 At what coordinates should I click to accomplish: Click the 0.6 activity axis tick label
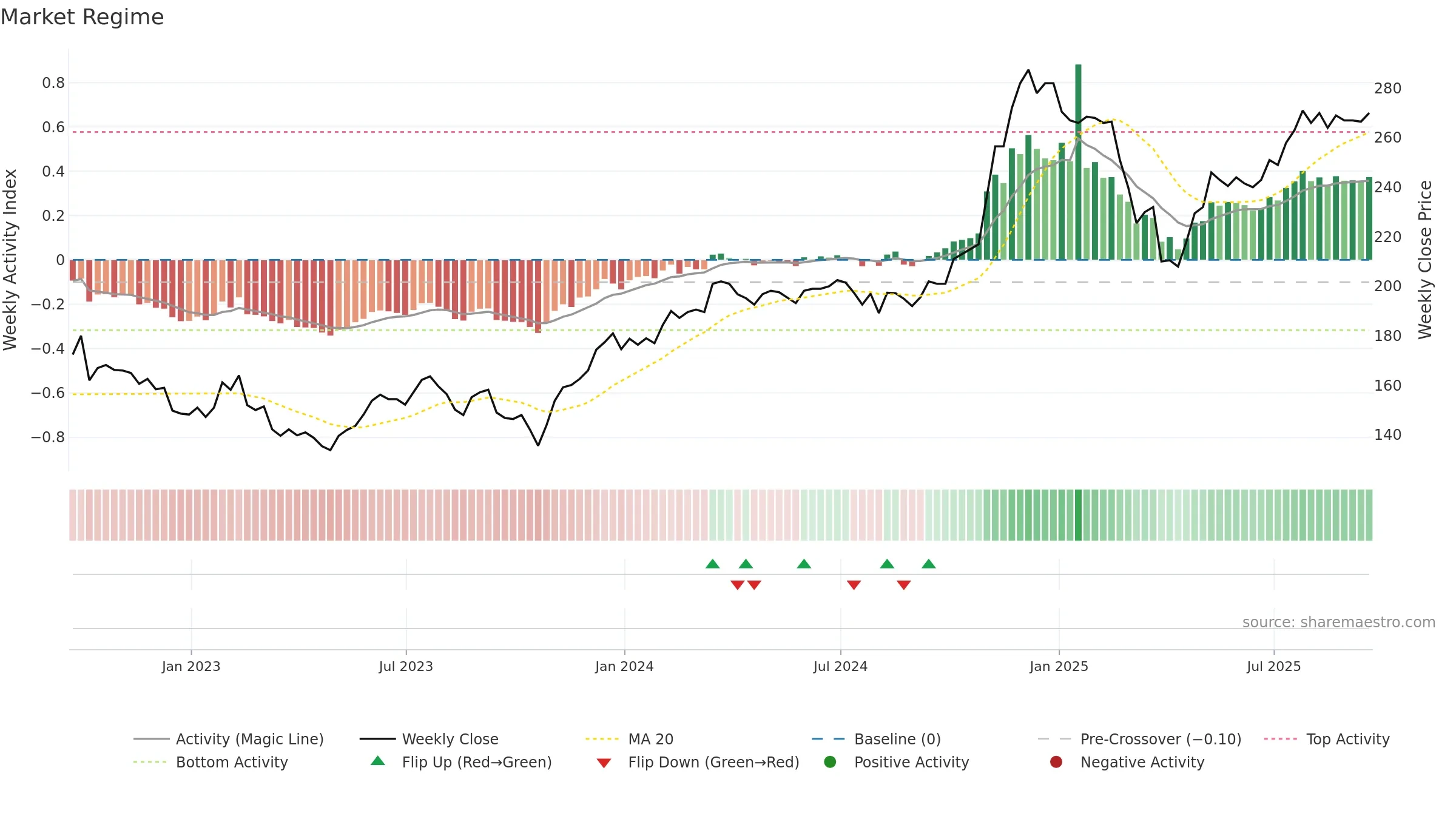click(53, 127)
